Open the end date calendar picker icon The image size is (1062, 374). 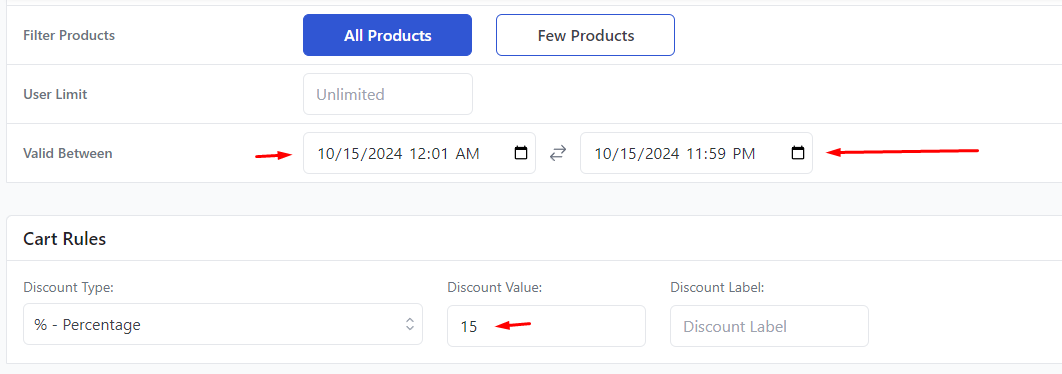pyautogui.click(x=798, y=153)
